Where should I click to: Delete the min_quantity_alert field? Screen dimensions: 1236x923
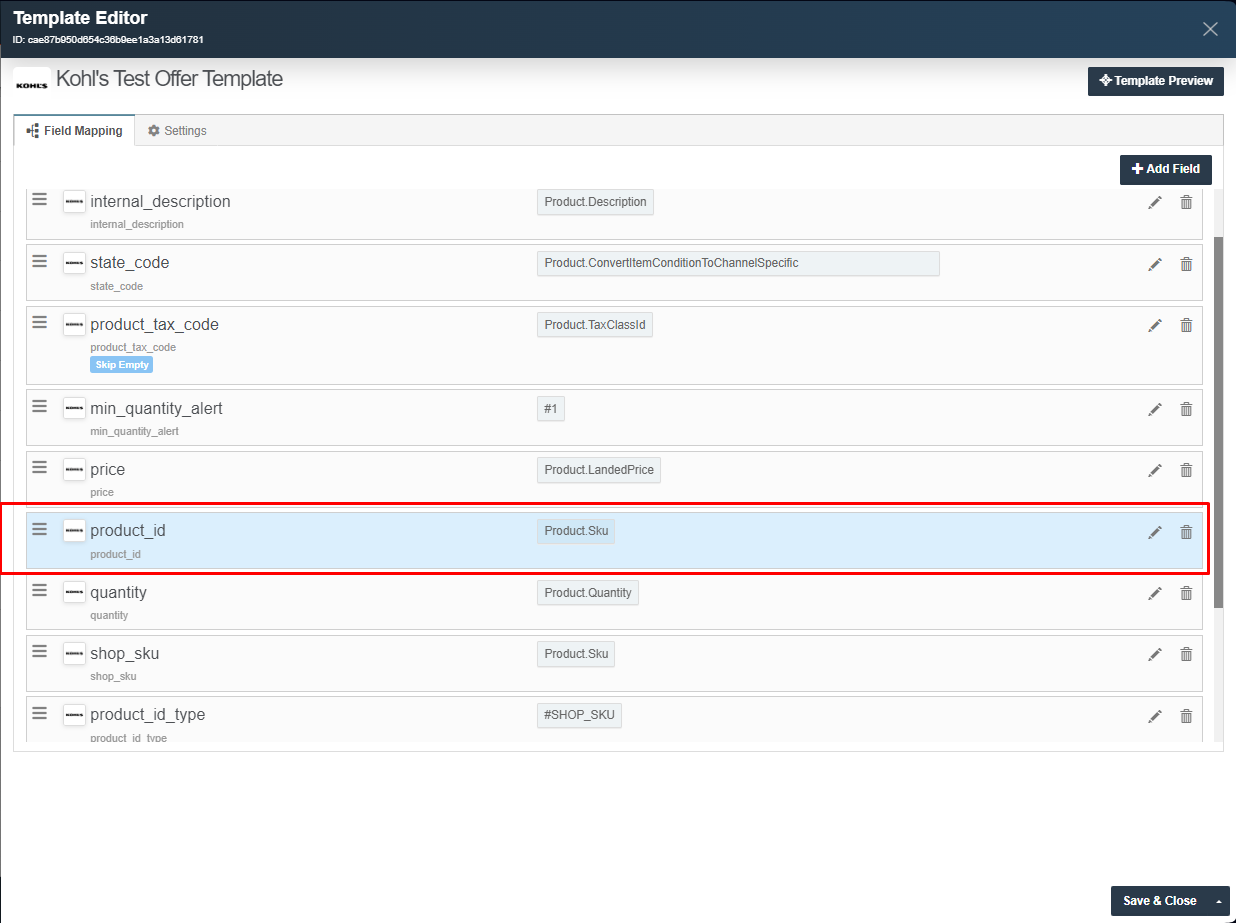click(1186, 409)
